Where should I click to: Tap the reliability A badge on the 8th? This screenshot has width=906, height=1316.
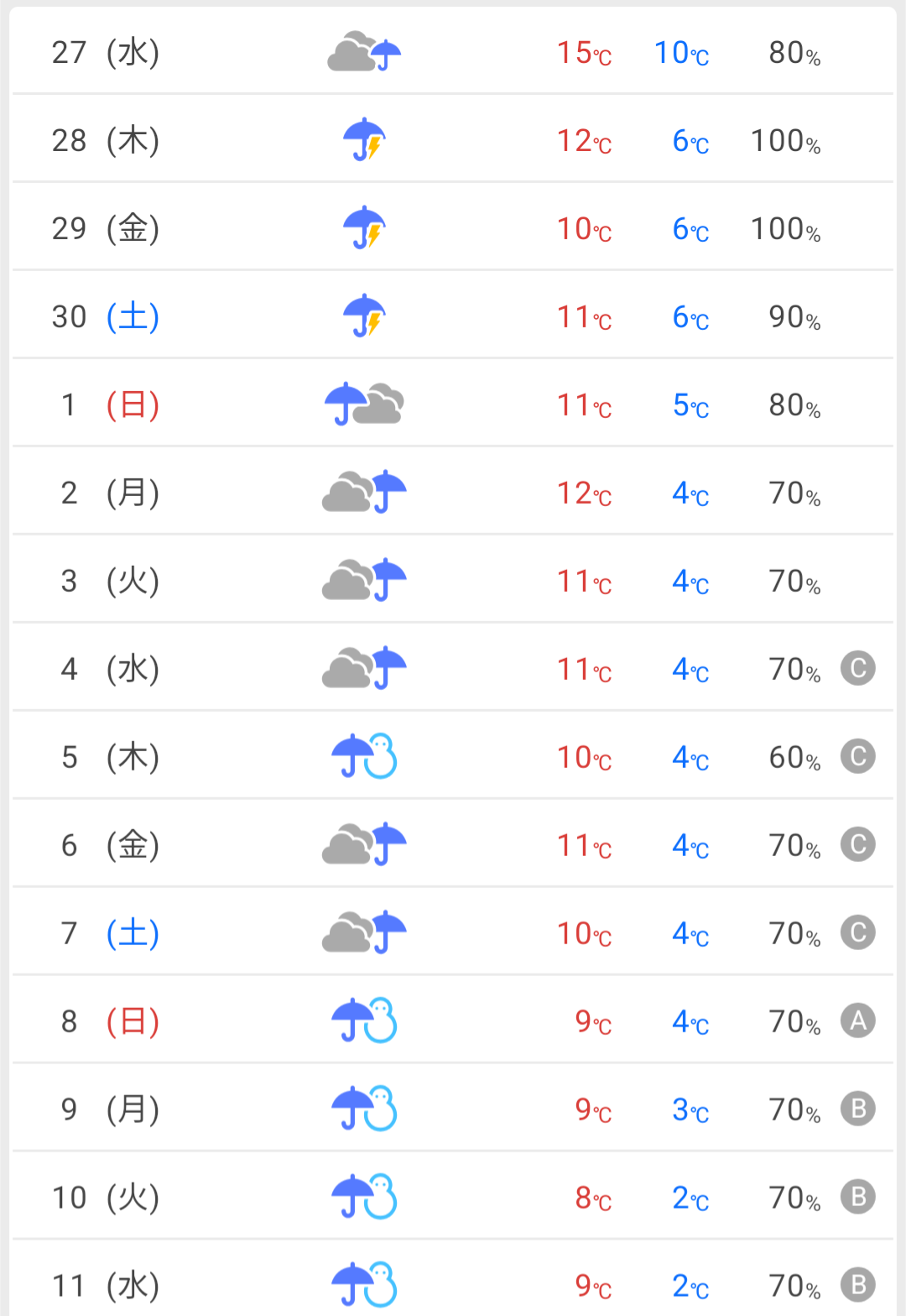(x=858, y=1021)
